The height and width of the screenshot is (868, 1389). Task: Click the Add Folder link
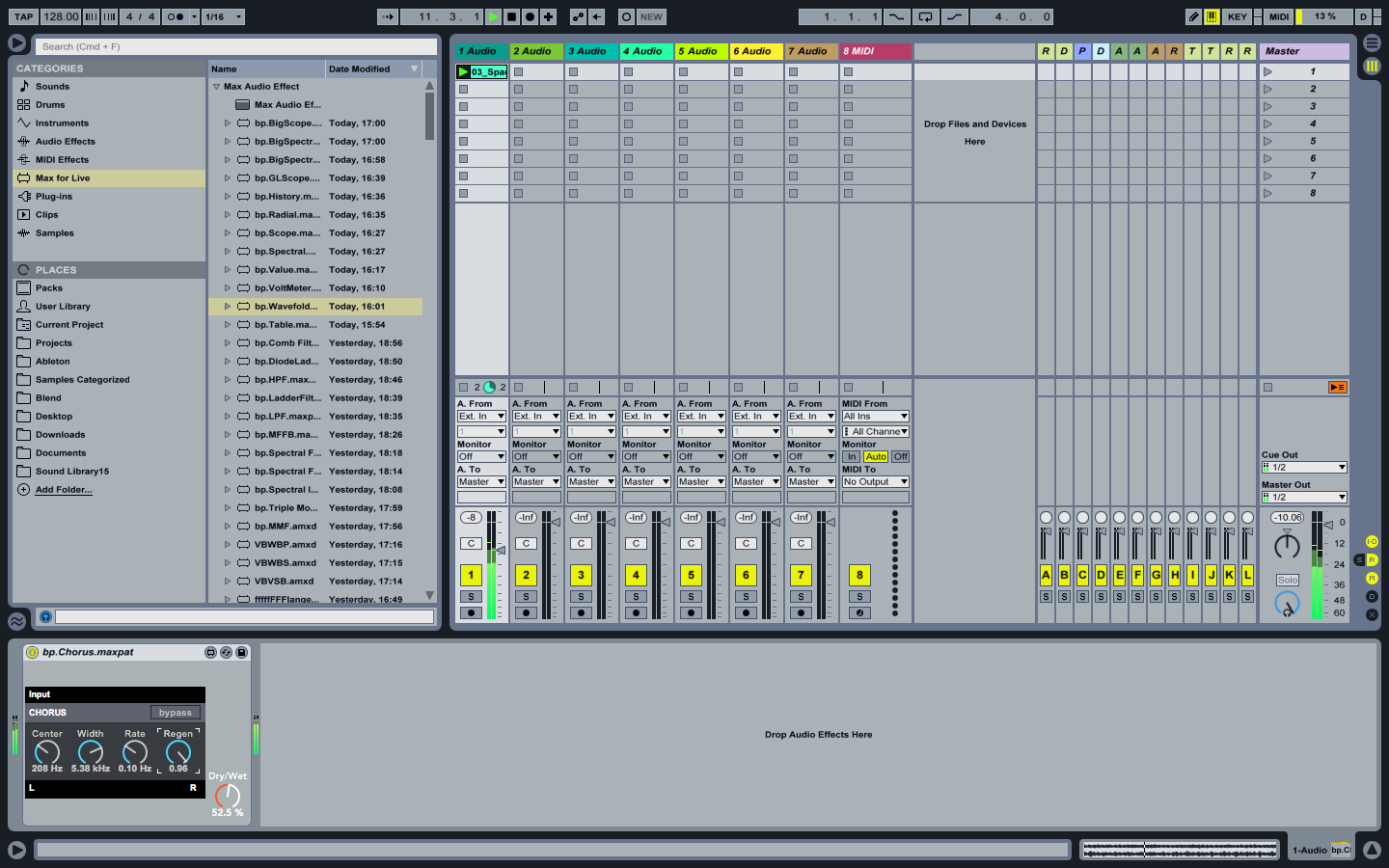(64, 490)
